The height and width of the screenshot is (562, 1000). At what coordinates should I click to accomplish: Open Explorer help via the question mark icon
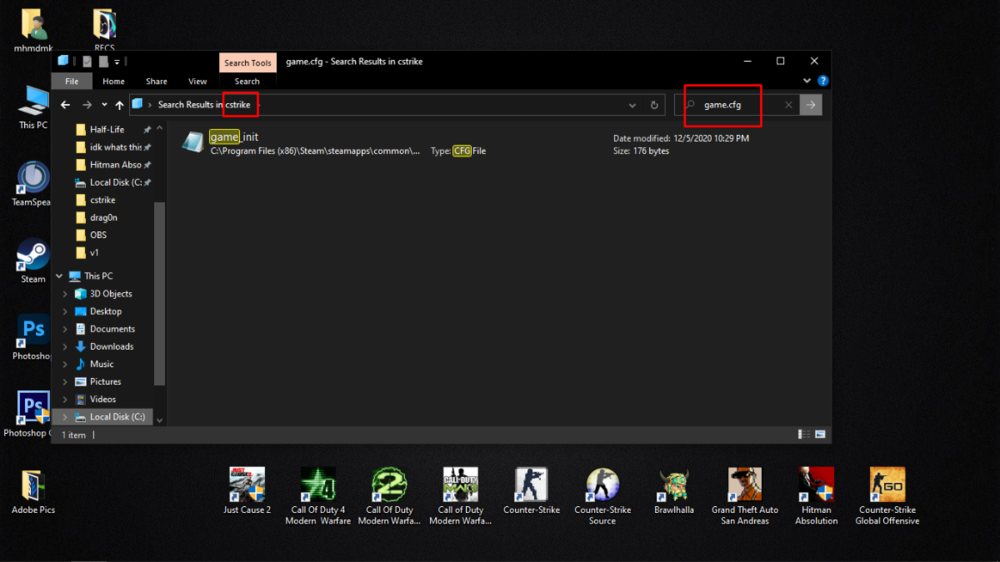point(823,81)
